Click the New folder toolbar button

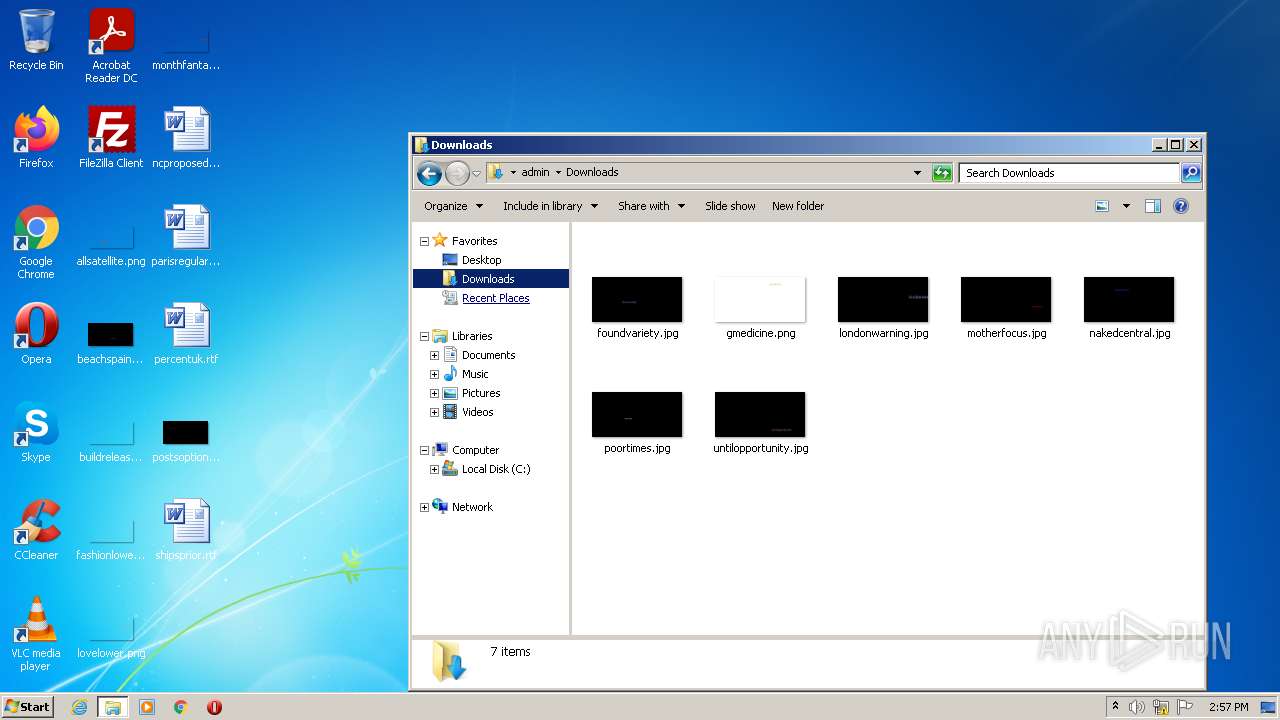click(798, 206)
